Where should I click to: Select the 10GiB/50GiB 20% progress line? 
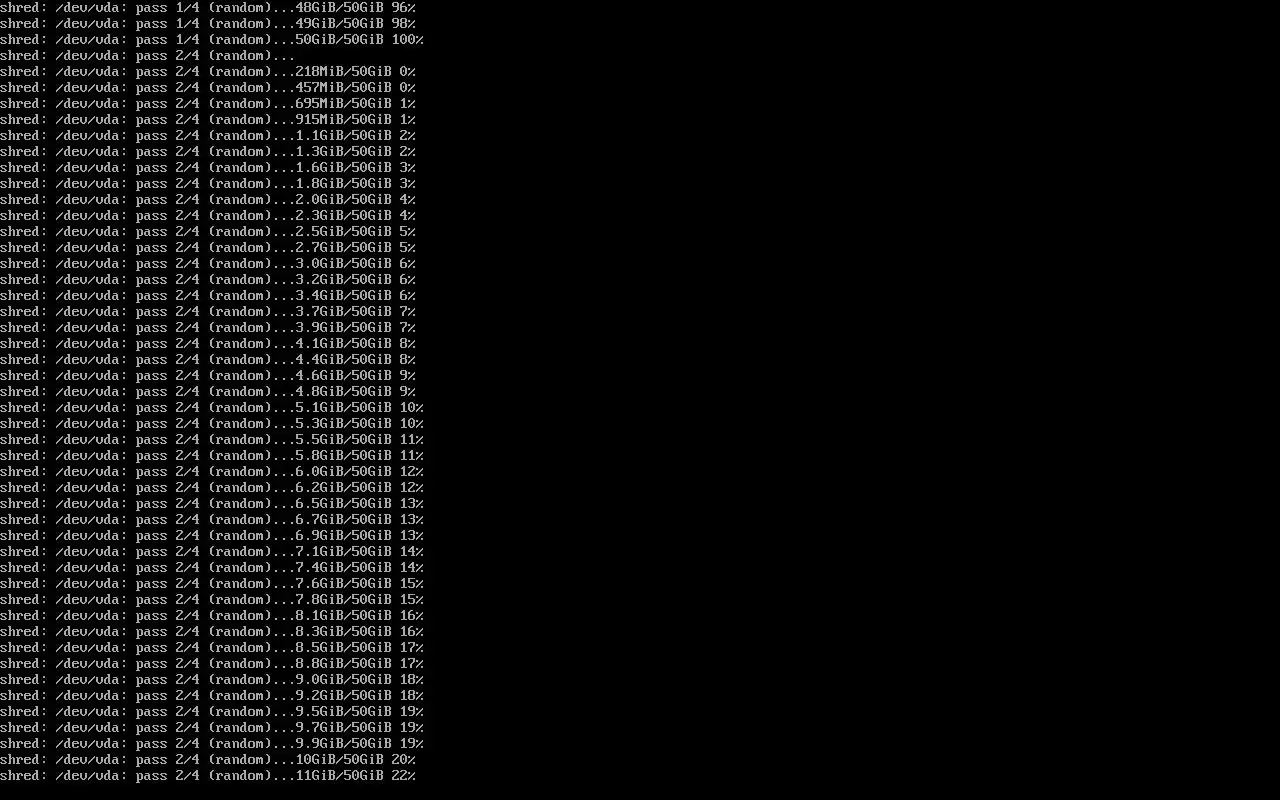(208, 760)
